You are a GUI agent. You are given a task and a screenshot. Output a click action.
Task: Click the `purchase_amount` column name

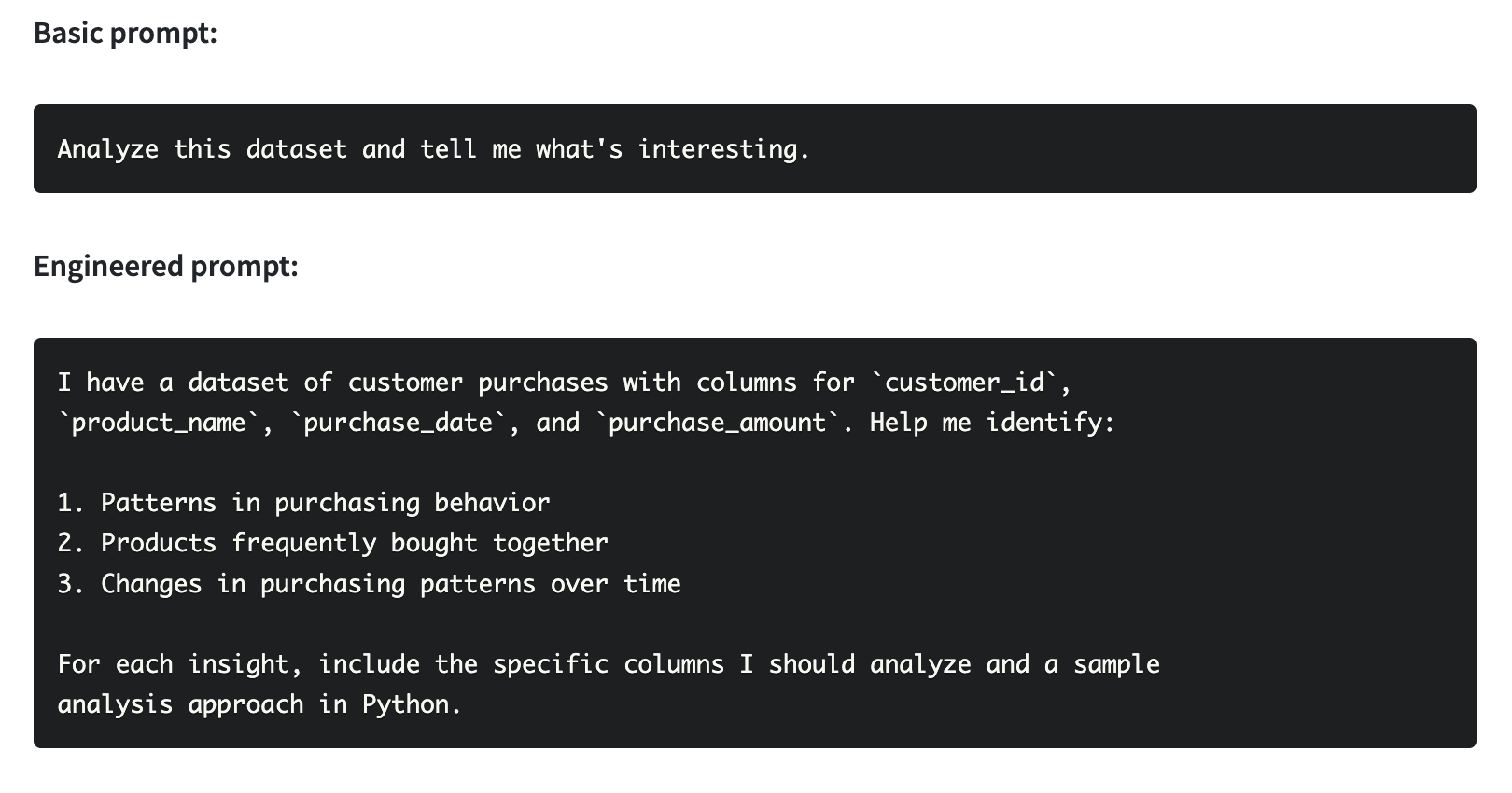click(718, 423)
